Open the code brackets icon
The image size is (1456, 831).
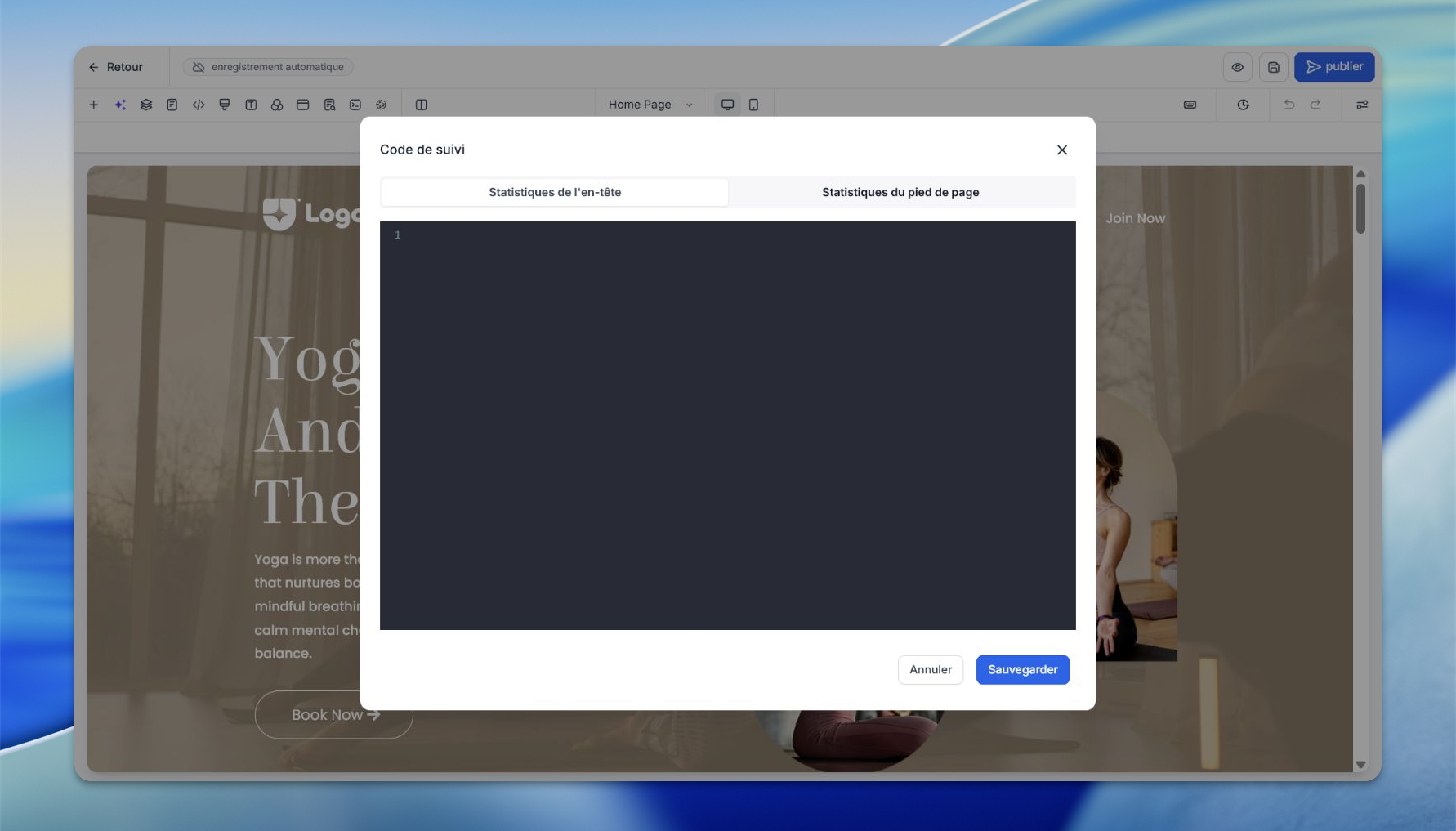coord(199,105)
